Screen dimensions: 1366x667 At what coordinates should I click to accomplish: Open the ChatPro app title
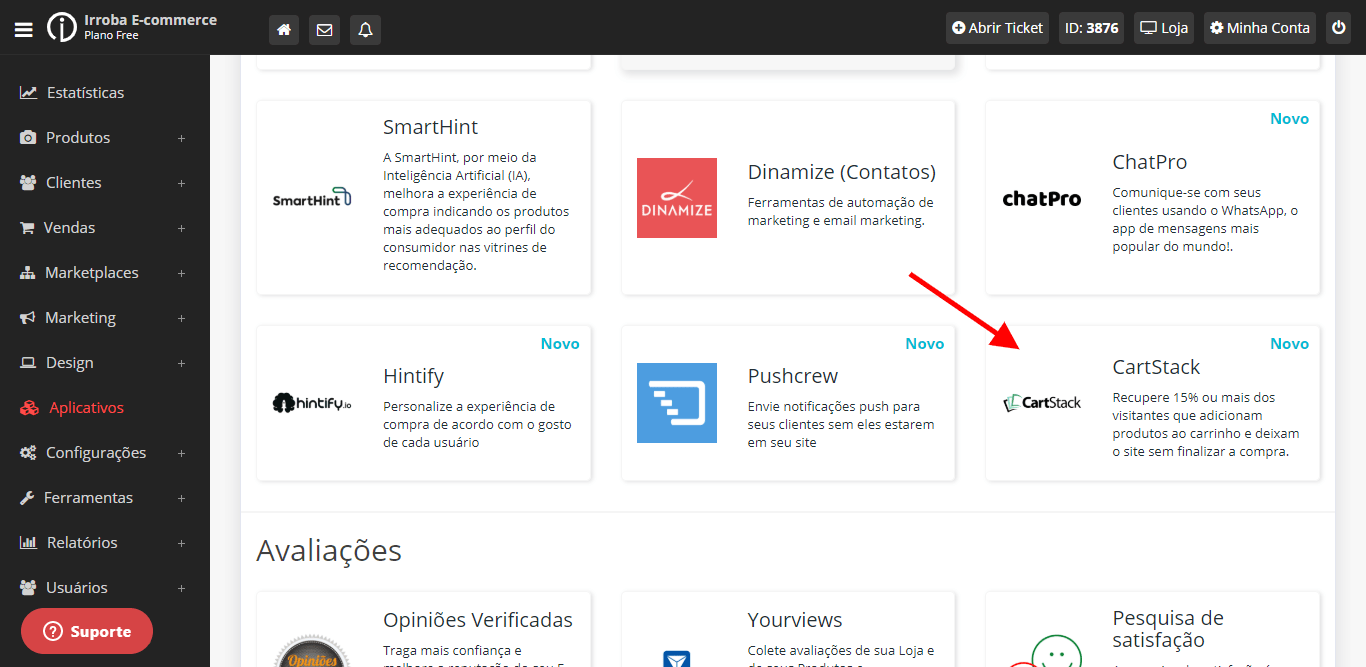coord(1150,162)
